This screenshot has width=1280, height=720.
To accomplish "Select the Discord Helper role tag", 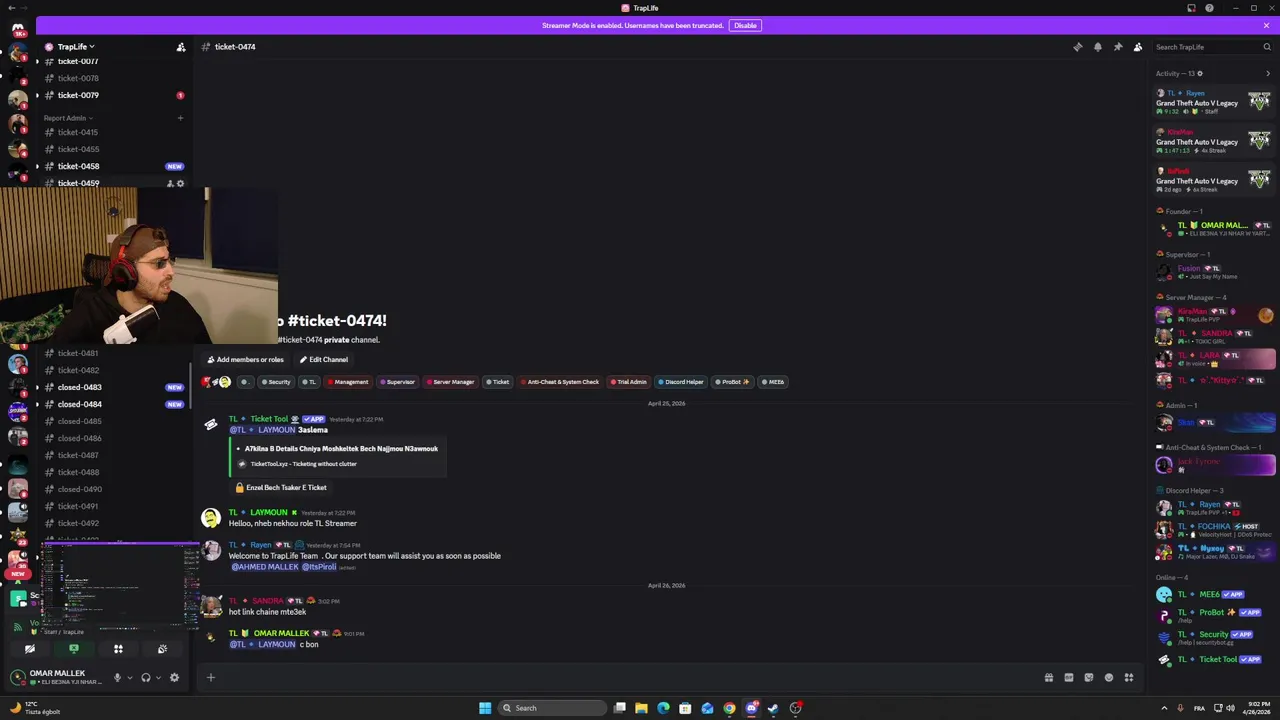I will coord(681,382).
